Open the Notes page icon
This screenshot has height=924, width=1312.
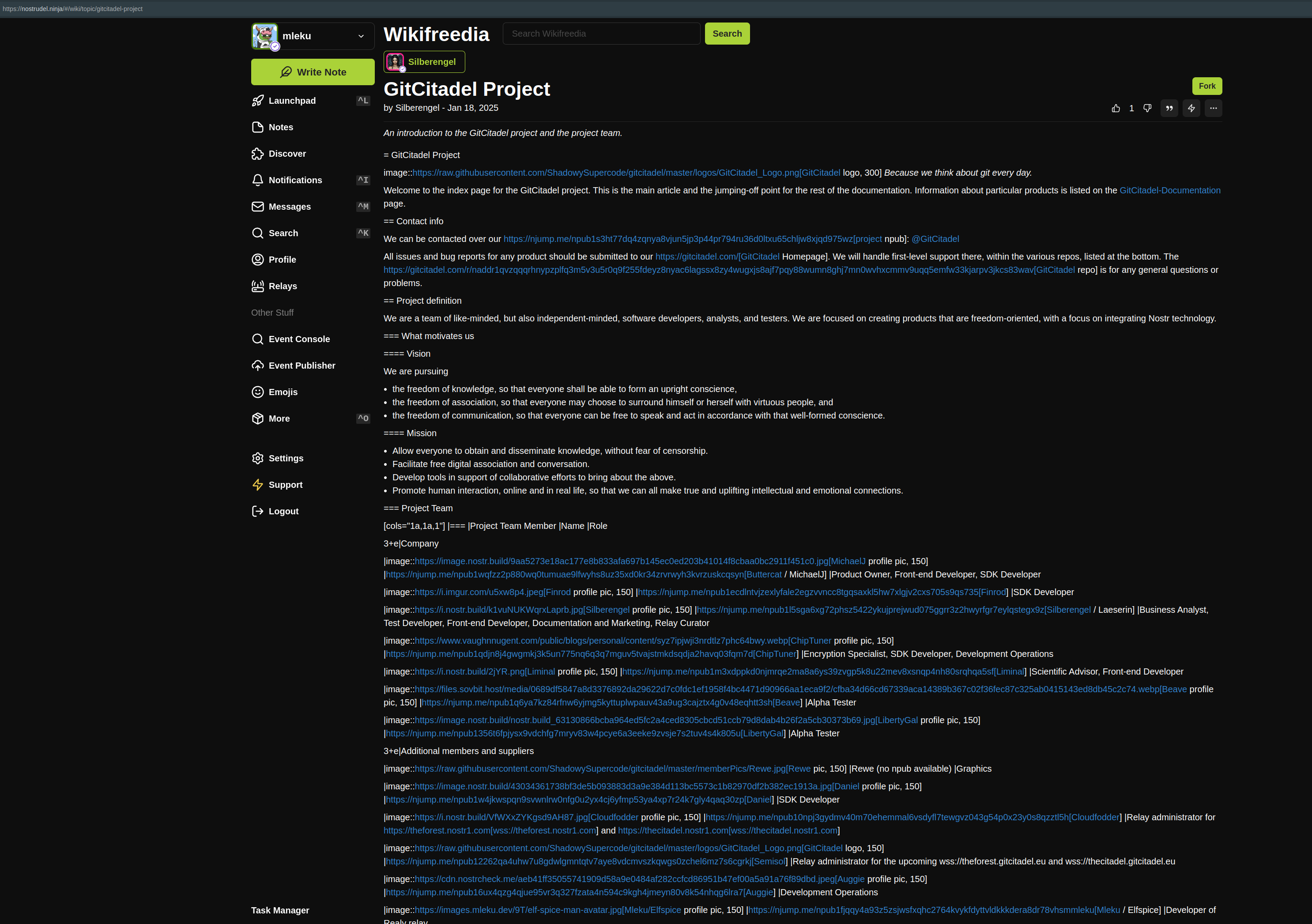pyautogui.click(x=258, y=127)
